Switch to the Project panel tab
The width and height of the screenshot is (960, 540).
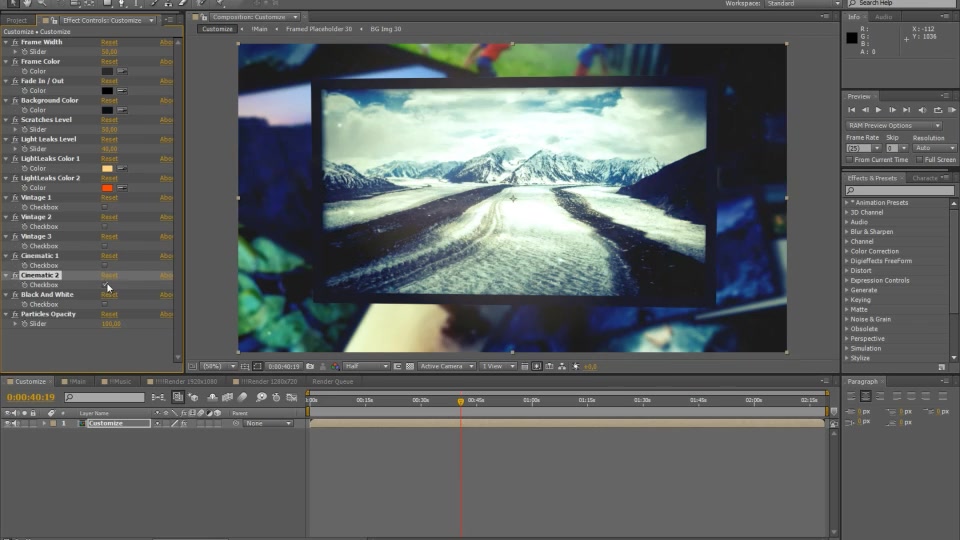tap(17, 20)
